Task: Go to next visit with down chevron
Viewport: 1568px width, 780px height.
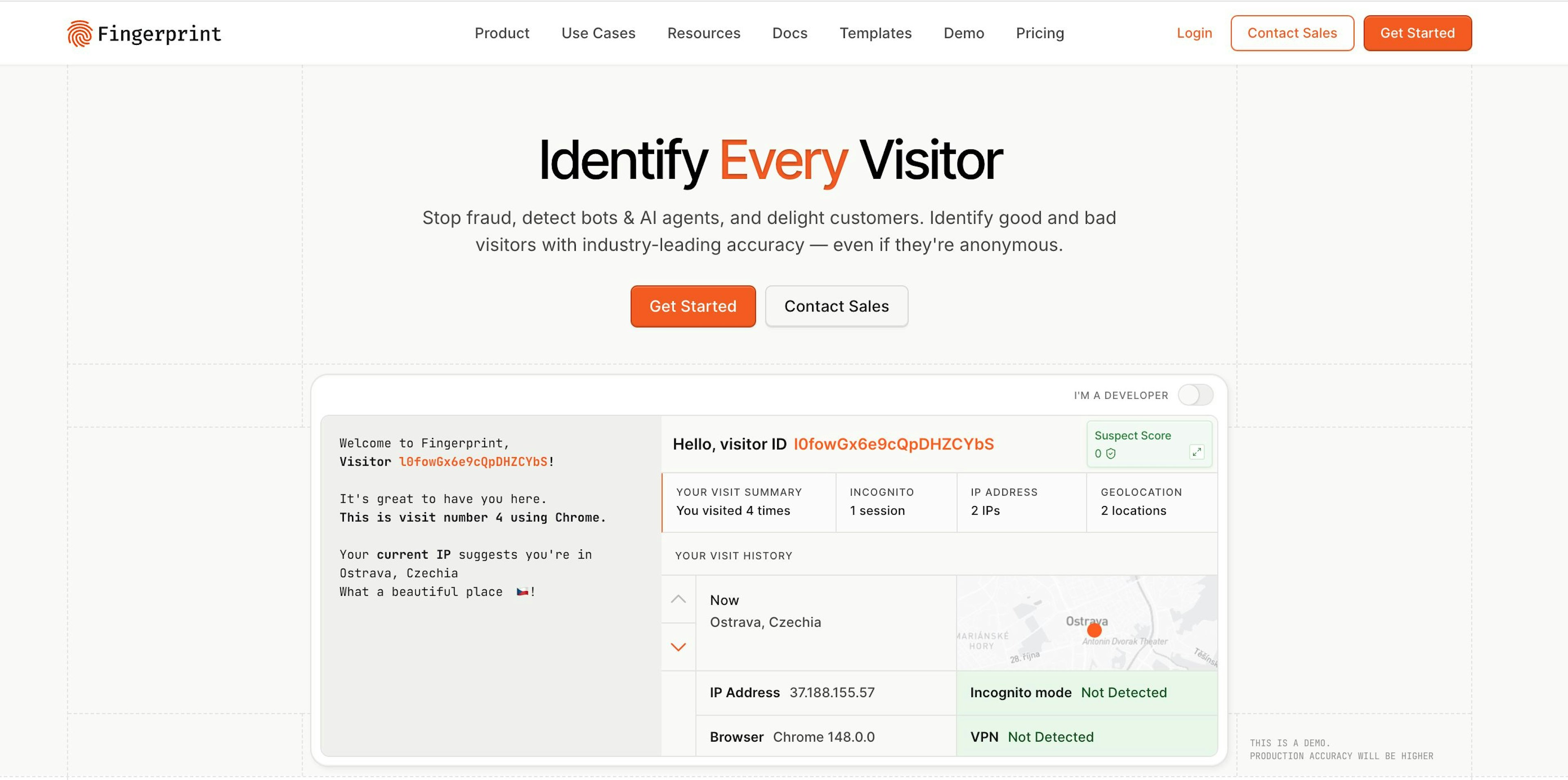Action: click(678, 647)
